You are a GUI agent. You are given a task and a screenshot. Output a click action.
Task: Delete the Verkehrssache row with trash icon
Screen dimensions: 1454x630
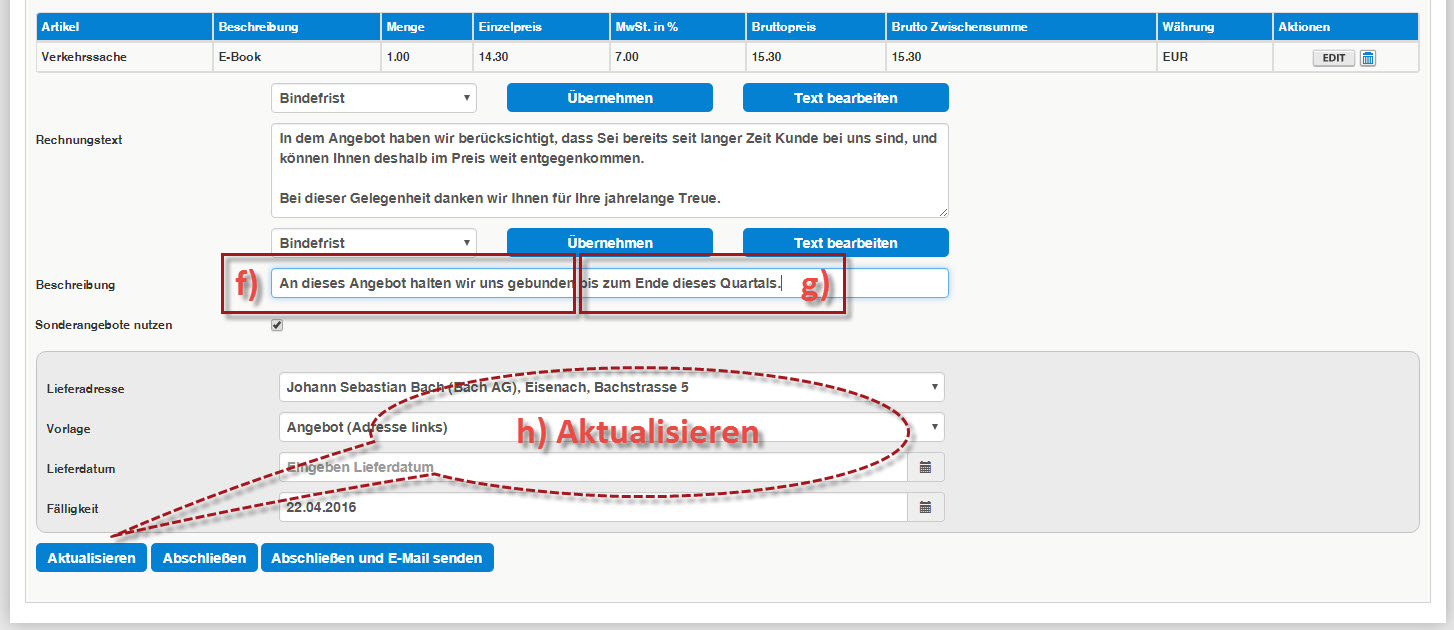click(x=1368, y=58)
